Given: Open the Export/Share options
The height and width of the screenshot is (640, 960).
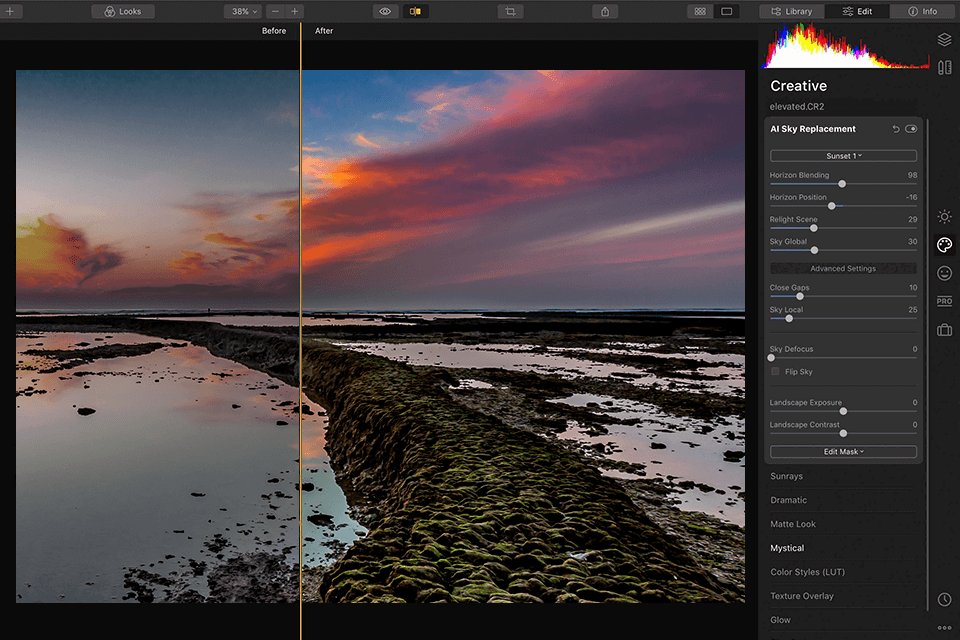Looking at the screenshot, I should 605,11.
